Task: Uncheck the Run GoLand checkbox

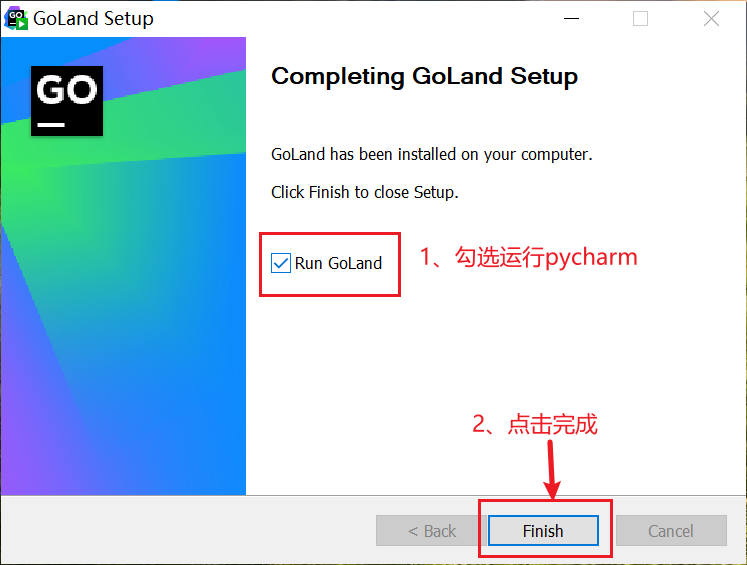Action: pyautogui.click(x=281, y=263)
